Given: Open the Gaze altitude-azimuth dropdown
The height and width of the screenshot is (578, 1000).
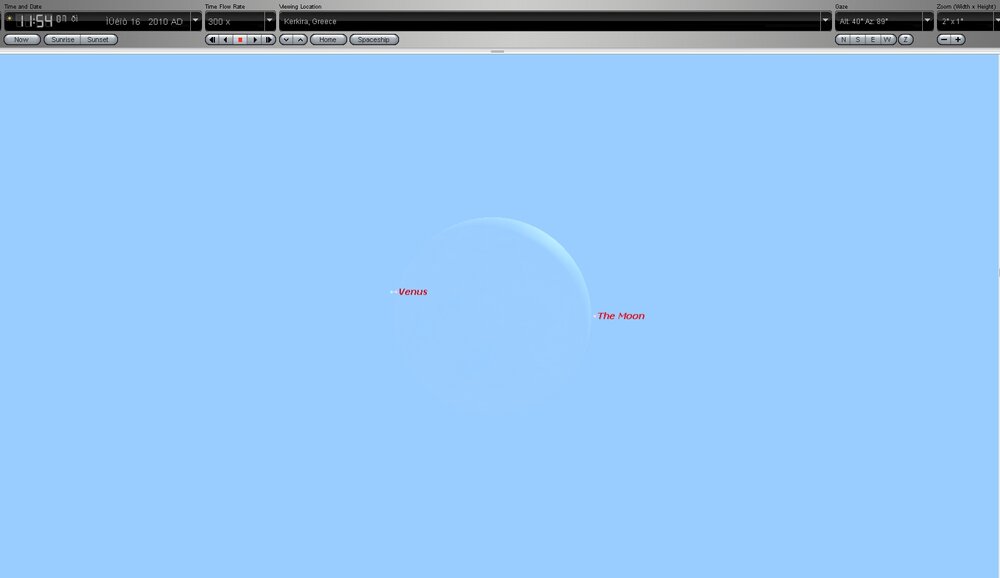Looking at the screenshot, I should (927, 20).
